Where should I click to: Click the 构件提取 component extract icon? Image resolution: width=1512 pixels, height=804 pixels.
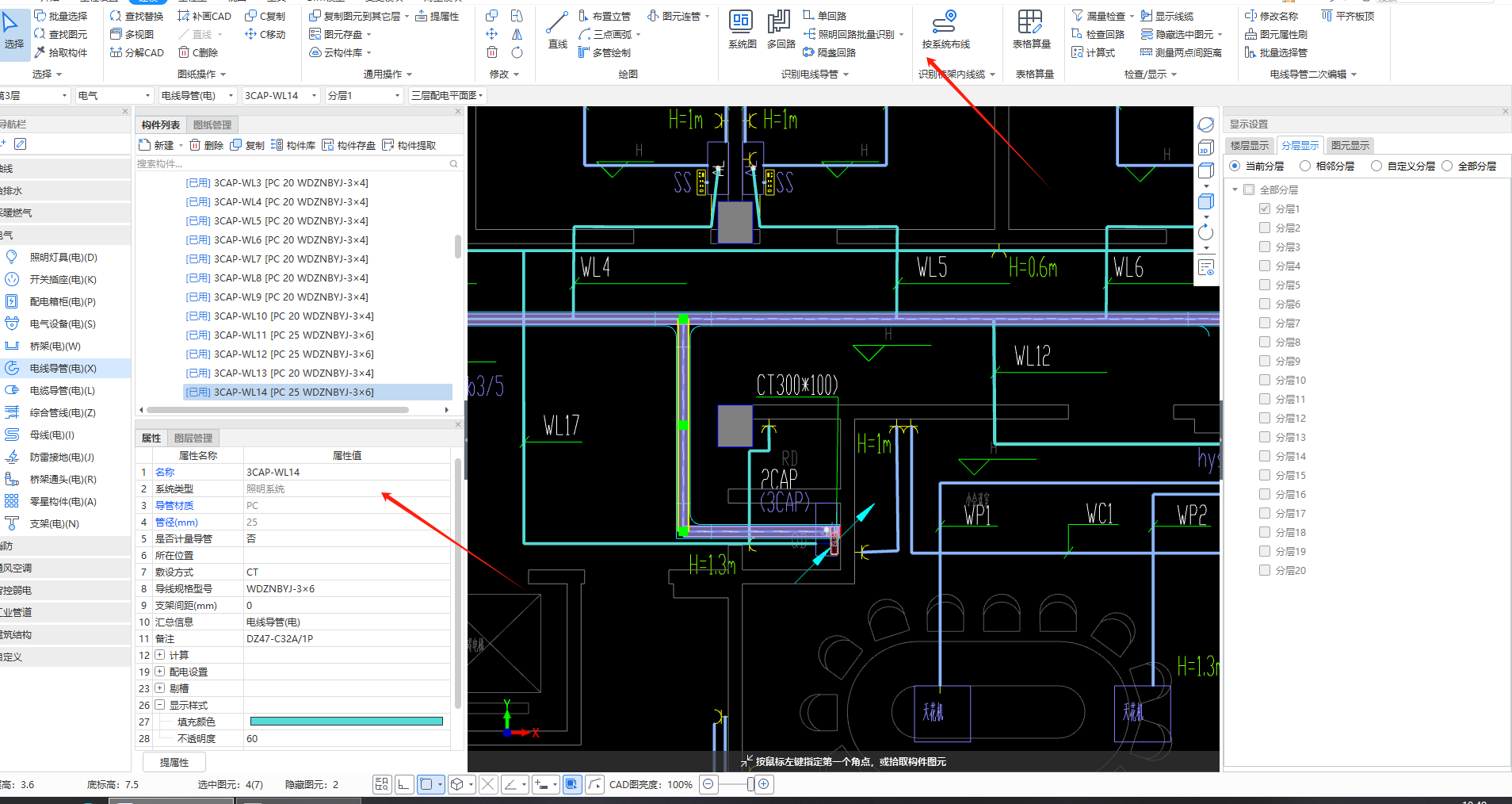pos(388,145)
